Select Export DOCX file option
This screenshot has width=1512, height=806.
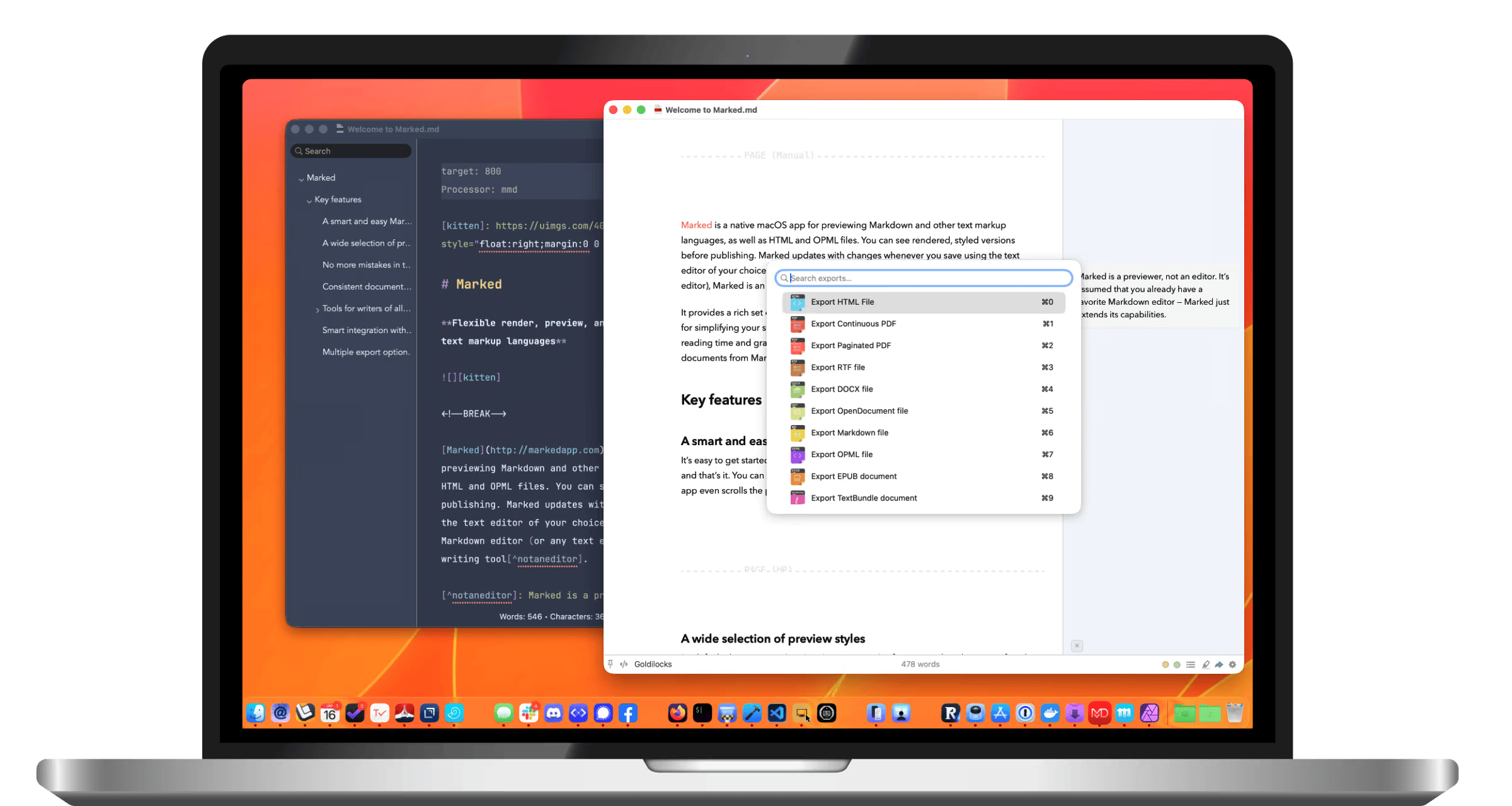tap(924, 389)
